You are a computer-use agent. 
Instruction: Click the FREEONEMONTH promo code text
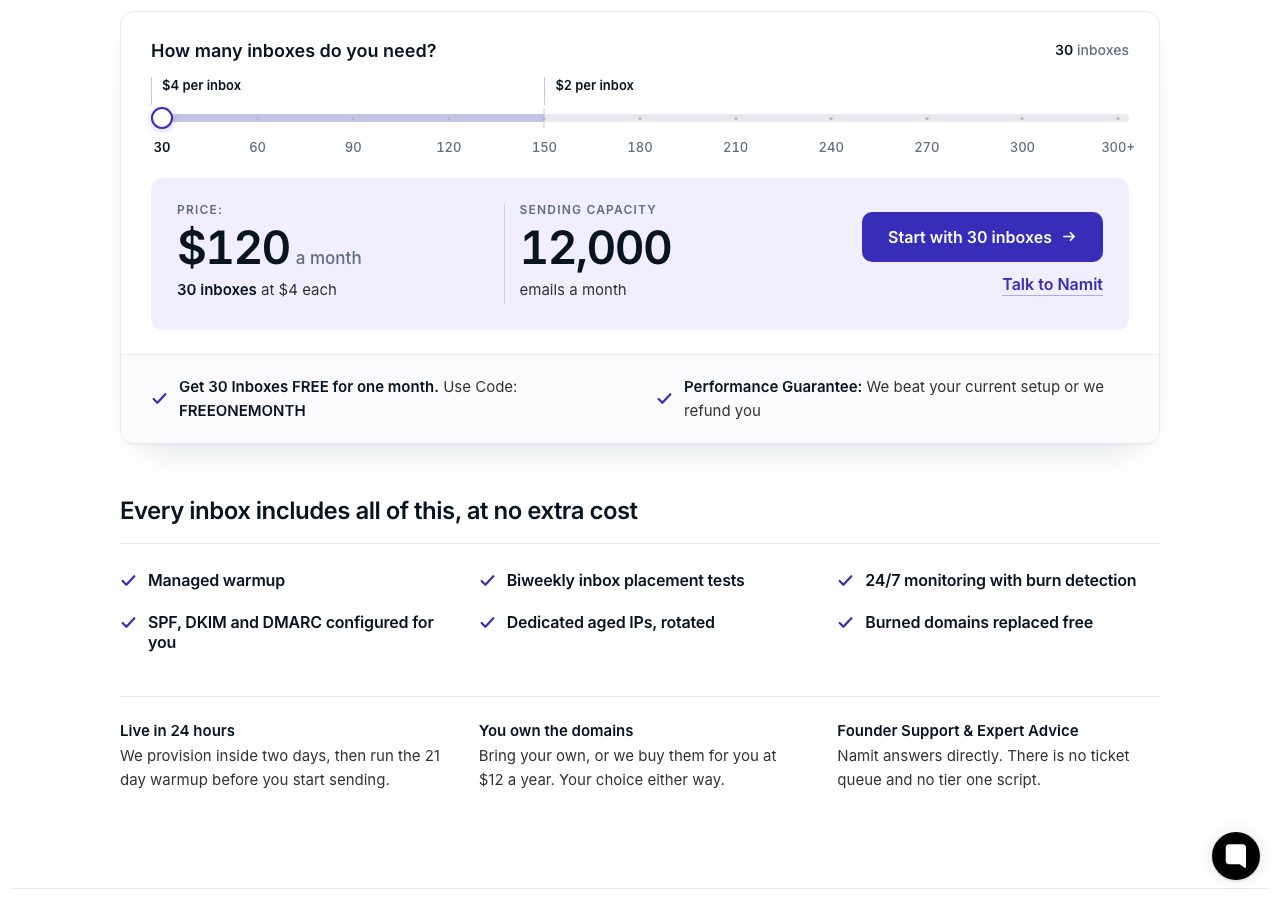[x=242, y=410]
